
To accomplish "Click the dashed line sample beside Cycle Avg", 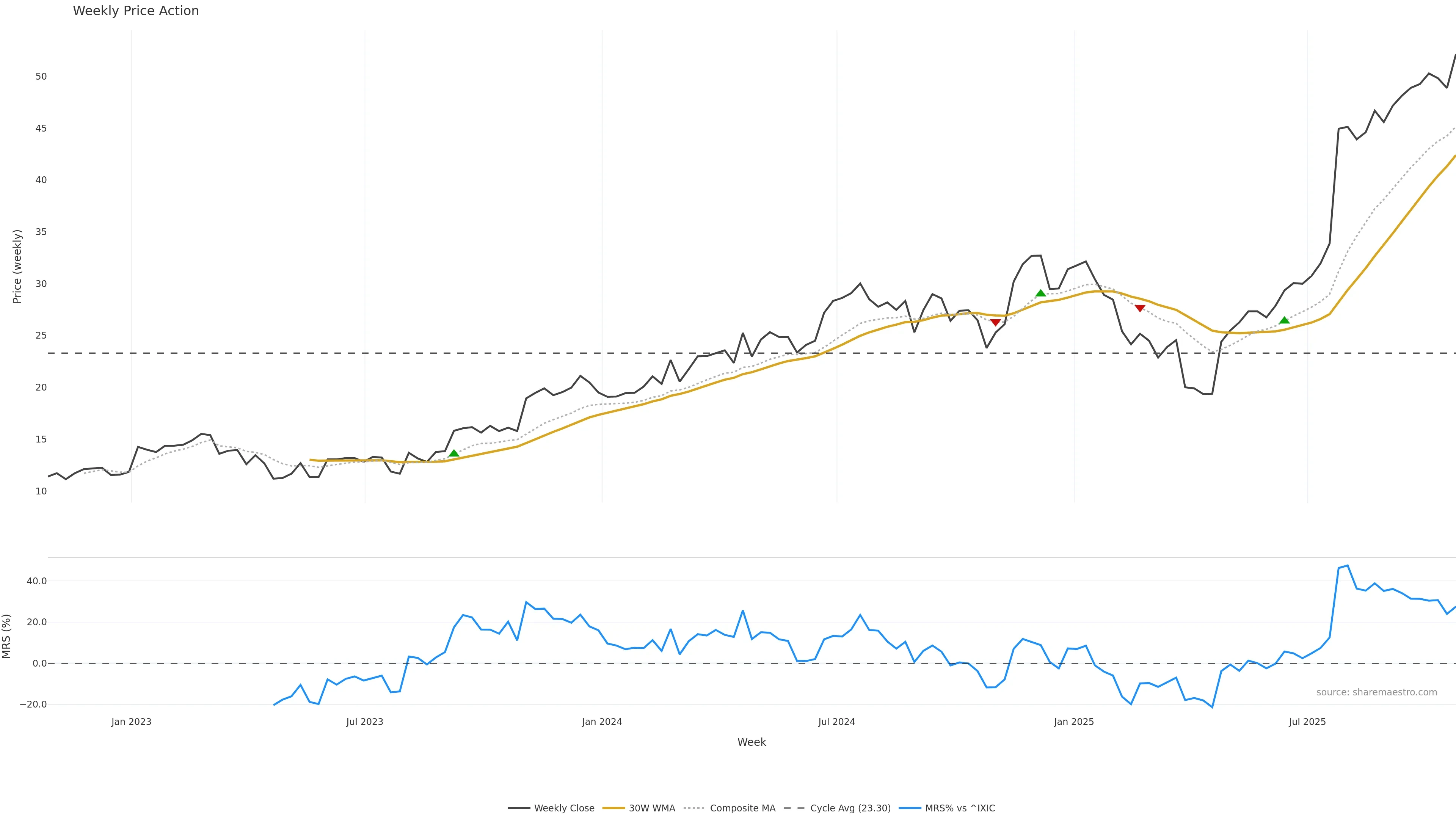I will click(x=794, y=808).
